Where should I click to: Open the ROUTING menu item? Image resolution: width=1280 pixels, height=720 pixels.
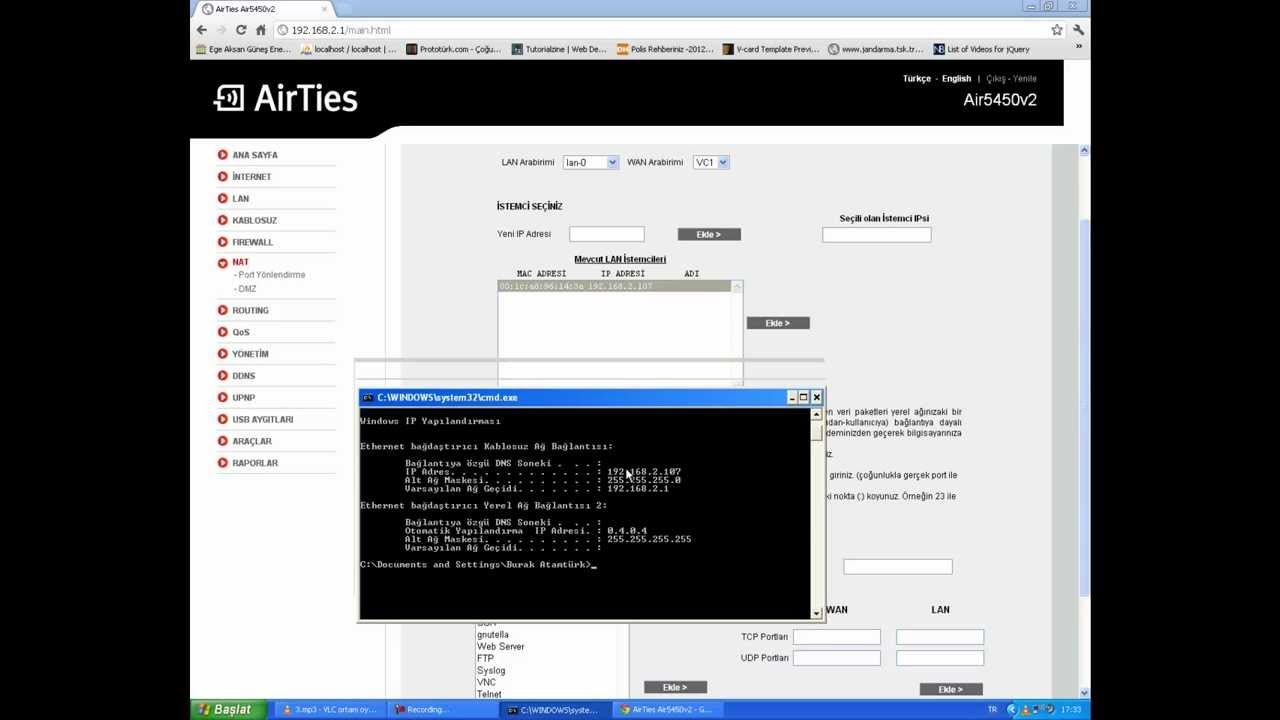coord(250,310)
